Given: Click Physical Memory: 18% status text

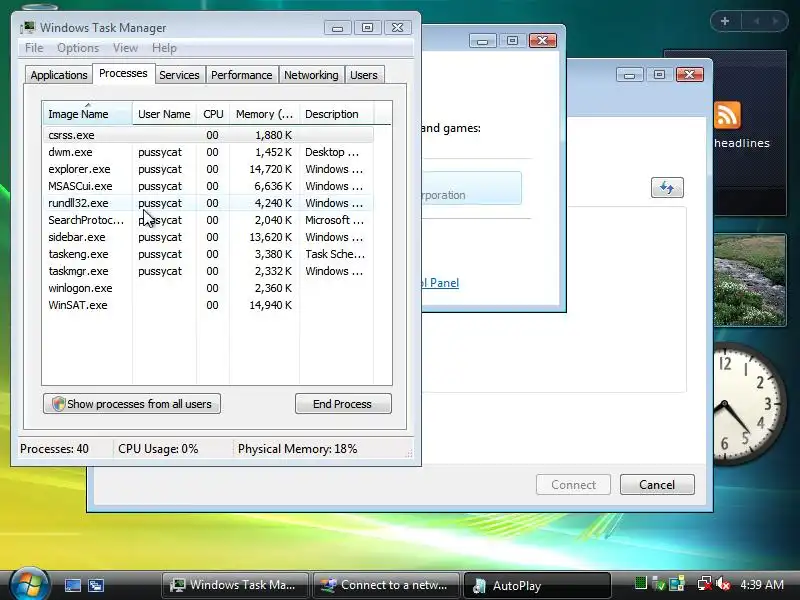Looking at the screenshot, I should (x=297, y=449).
